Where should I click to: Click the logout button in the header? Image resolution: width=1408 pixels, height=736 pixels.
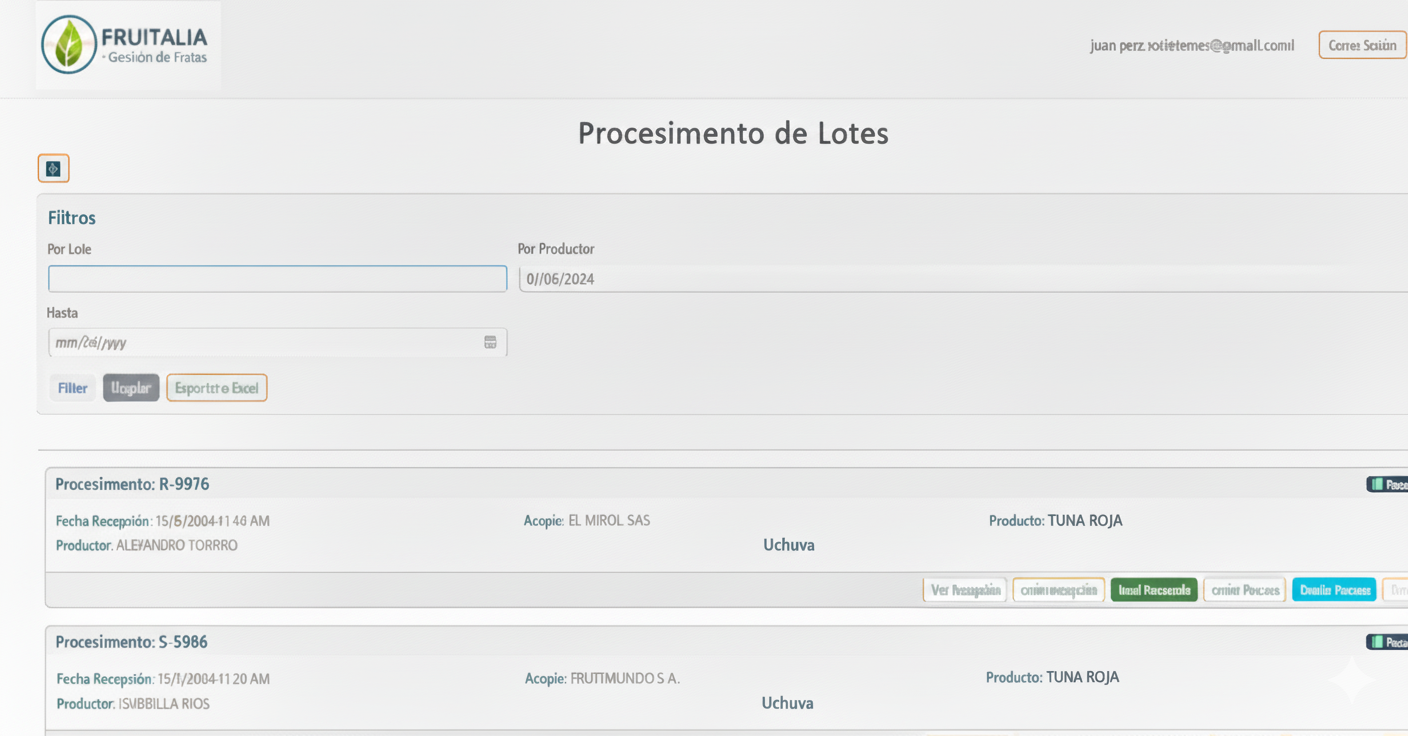tap(1362, 45)
